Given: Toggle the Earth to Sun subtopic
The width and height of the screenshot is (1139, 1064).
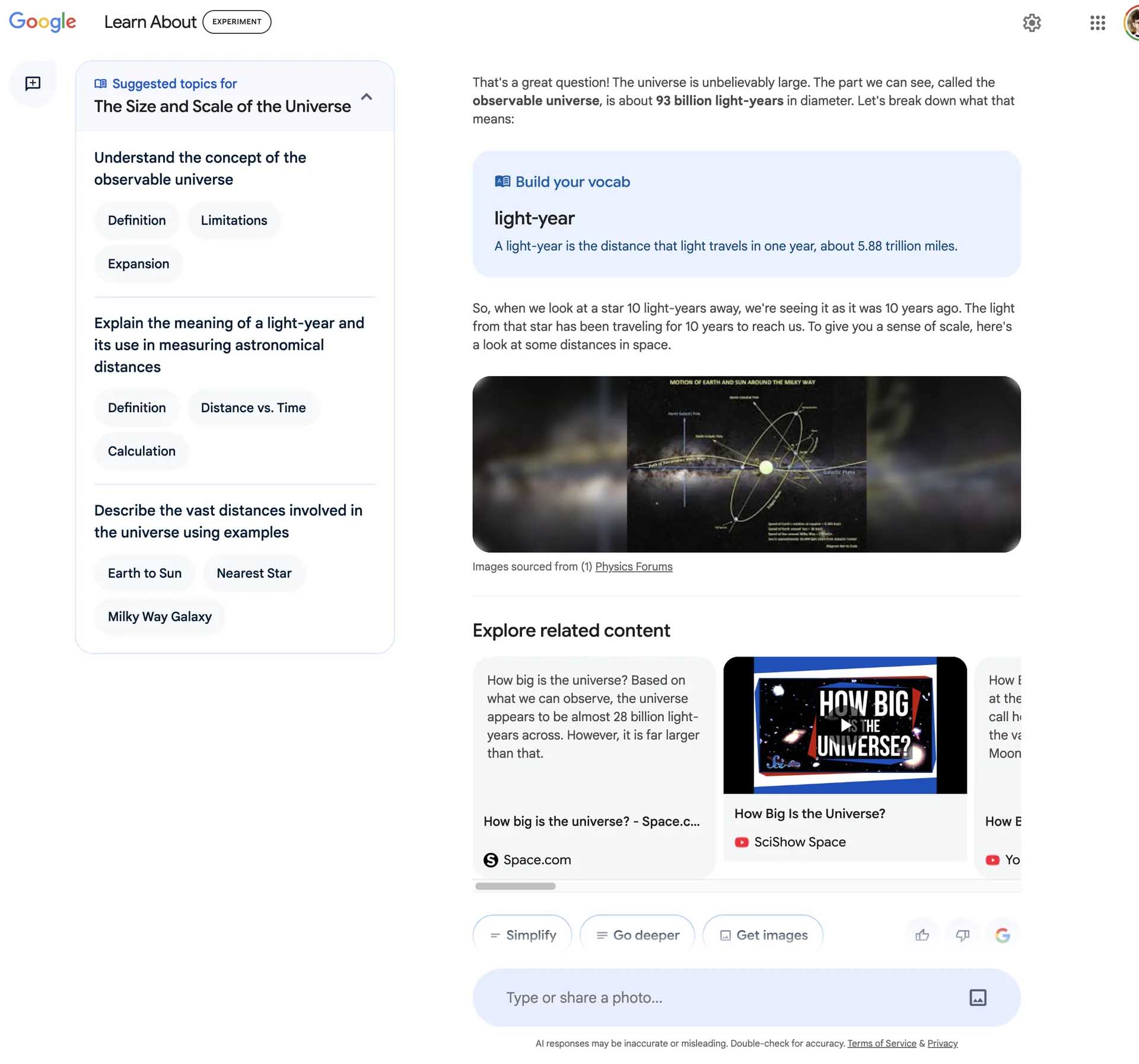Looking at the screenshot, I should tap(144, 573).
